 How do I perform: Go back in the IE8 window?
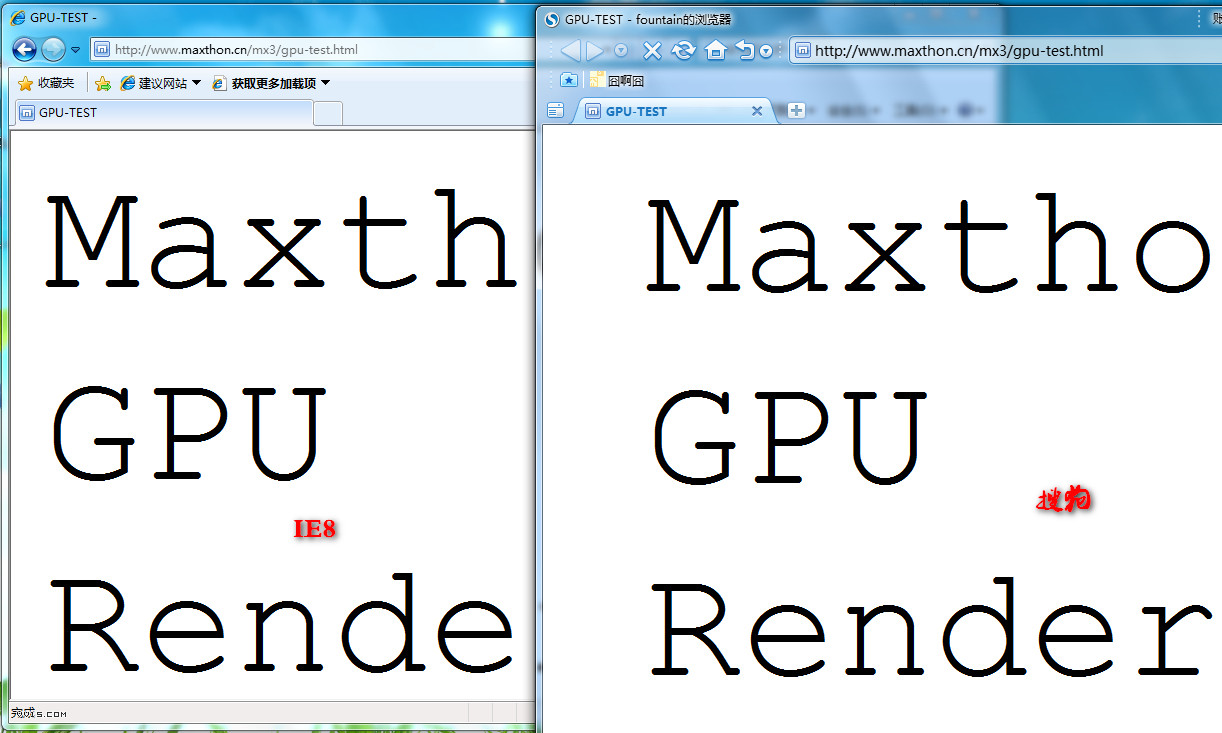[x=24, y=48]
